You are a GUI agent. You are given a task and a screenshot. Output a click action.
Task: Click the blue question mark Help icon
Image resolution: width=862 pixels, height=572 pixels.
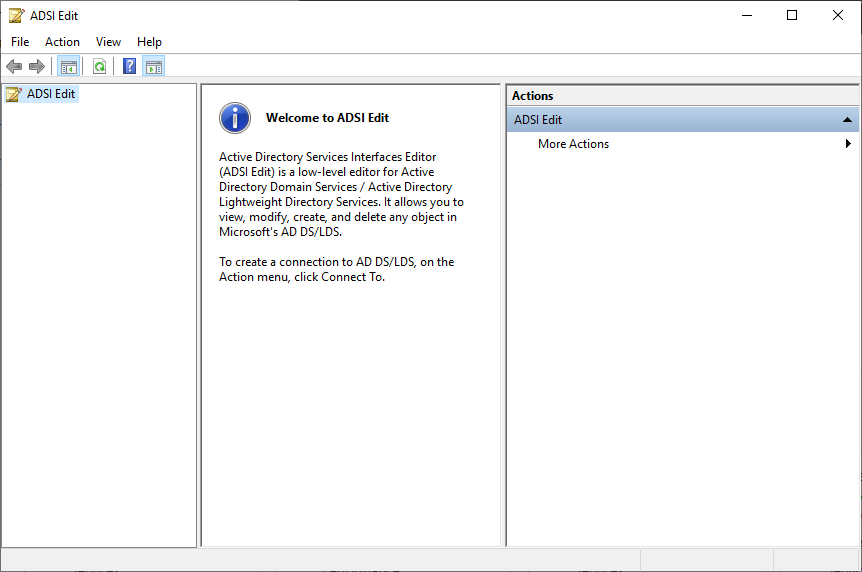[129, 67]
